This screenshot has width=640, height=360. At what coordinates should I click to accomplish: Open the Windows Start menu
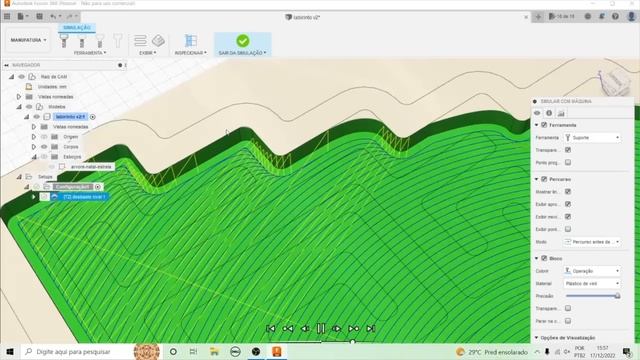coord(10,351)
